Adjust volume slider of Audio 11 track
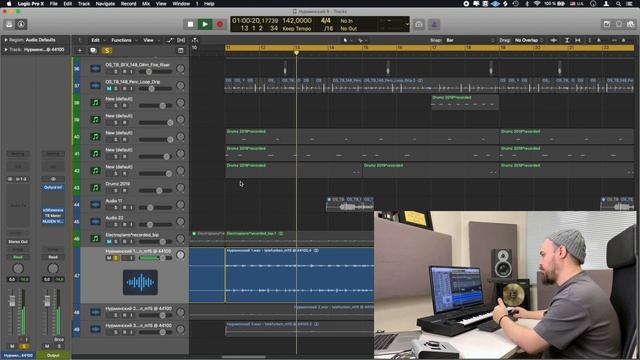The image size is (640, 360). click(x=155, y=207)
